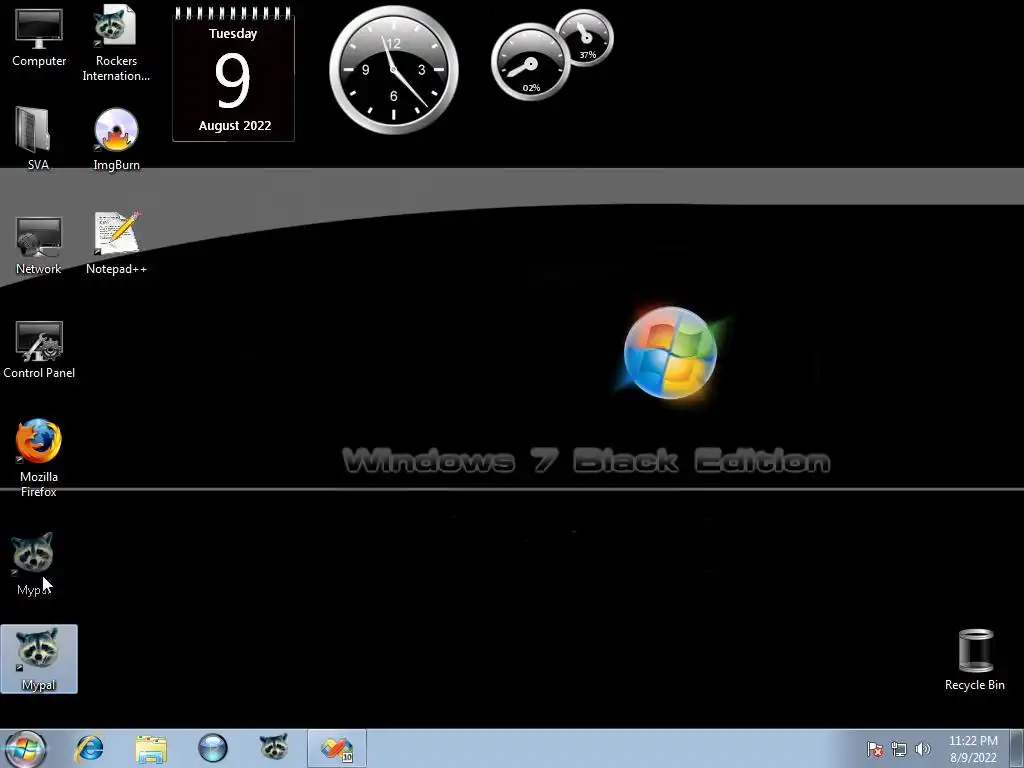Launch Internet Explorer from the taskbar
Image resolution: width=1024 pixels, height=768 pixels.
(89, 748)
